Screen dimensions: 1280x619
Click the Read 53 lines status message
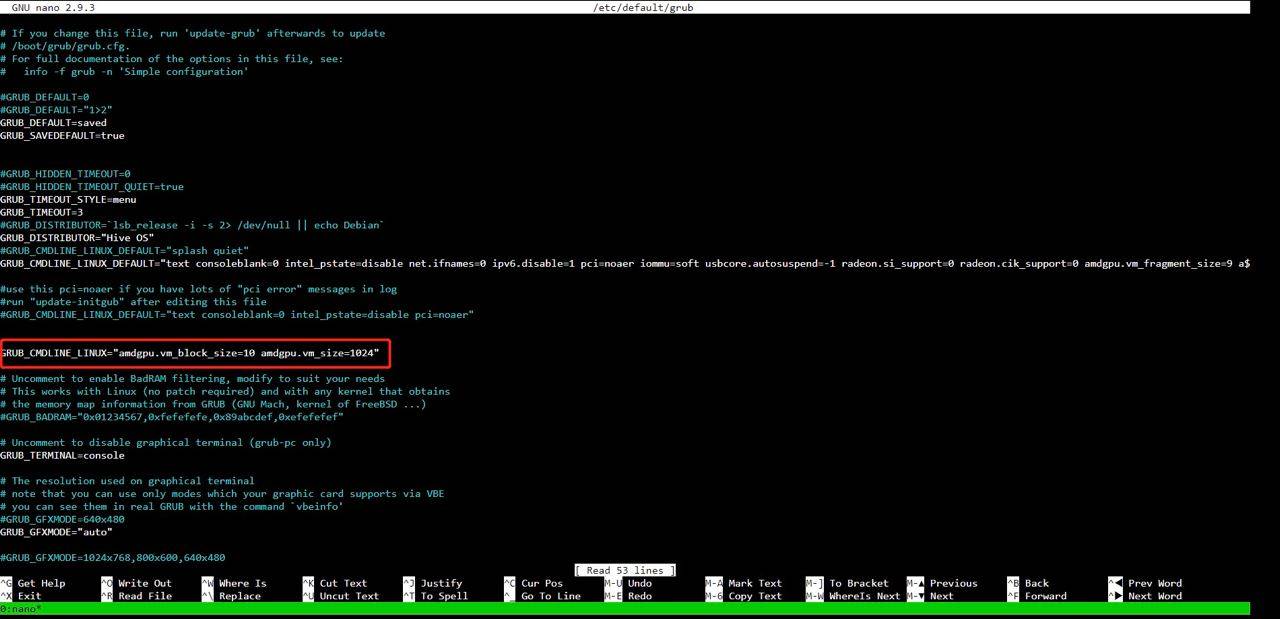click(625, 570)
